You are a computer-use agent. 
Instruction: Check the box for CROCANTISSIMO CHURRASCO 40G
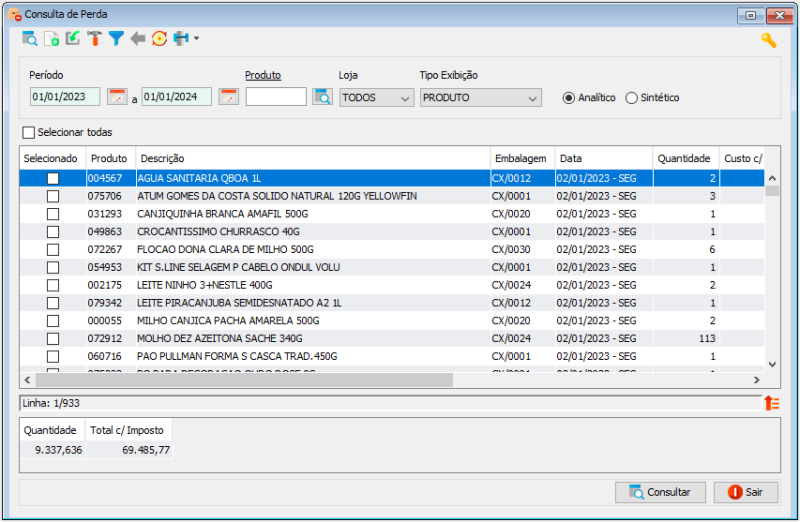click(53, 232)
